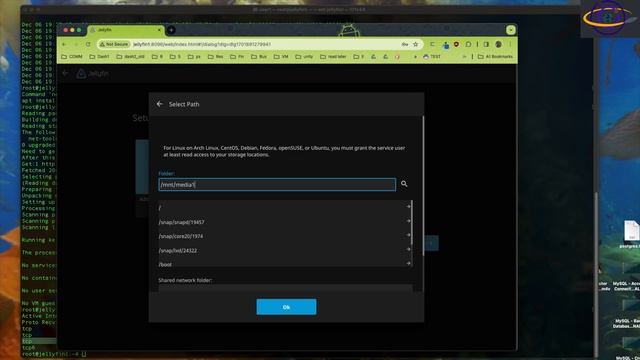Click the Jellyfin page header back arrow
Viewport: 640px width, 360px height.
65,73
